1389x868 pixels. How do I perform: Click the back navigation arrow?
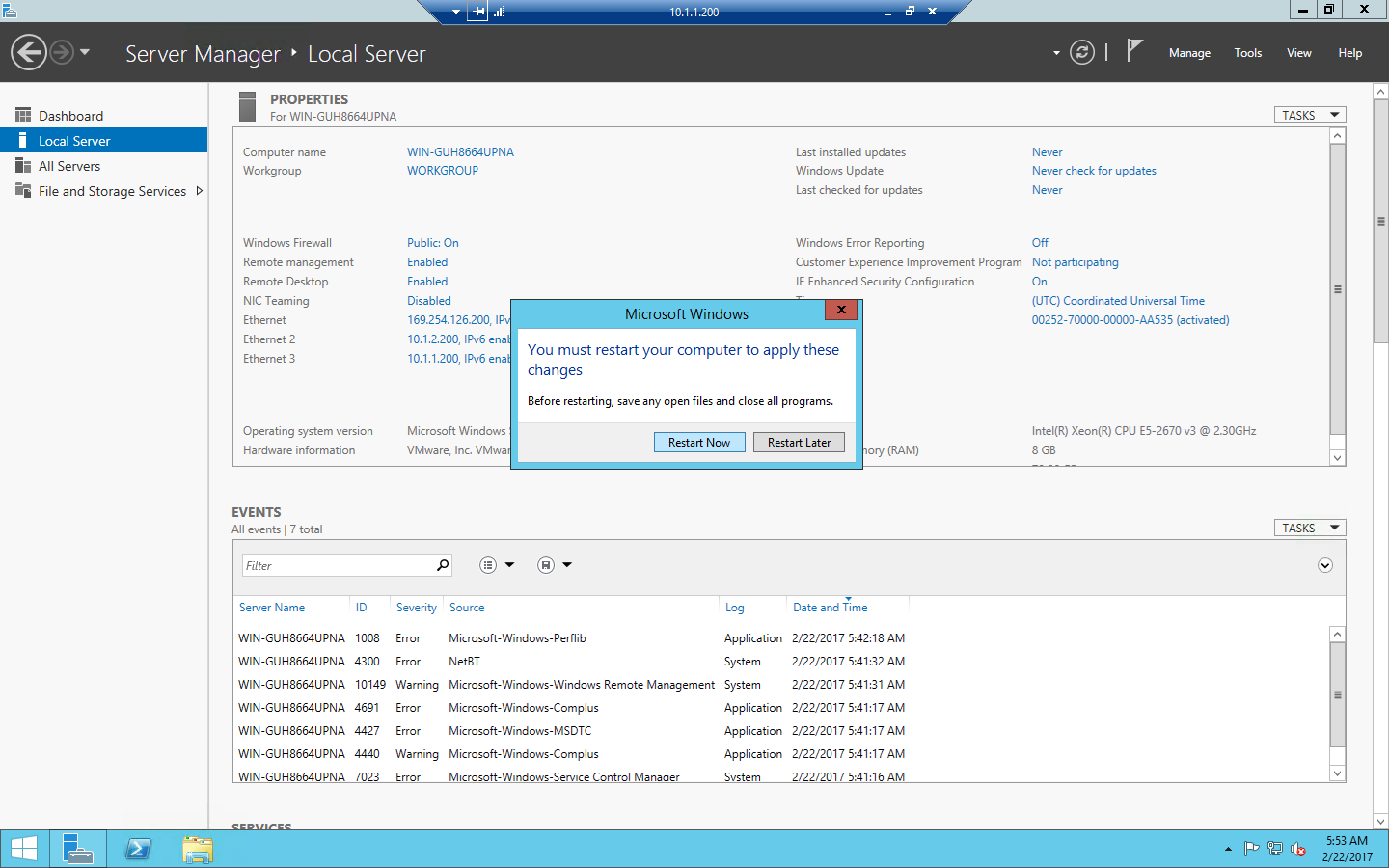[28, 52]
